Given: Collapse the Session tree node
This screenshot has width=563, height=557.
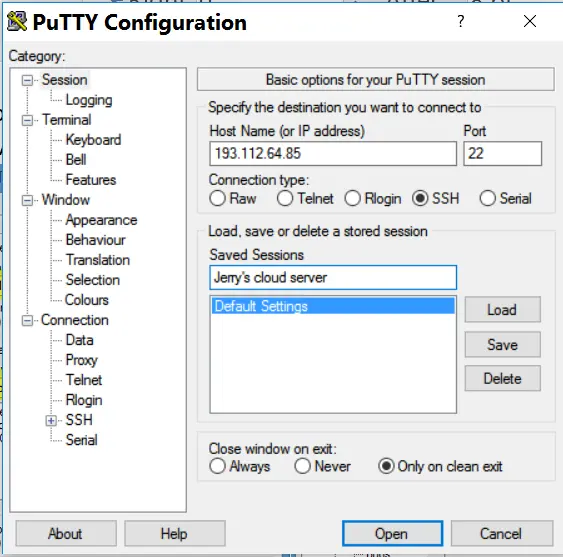Looking at the screenshot, I should pyautogui.click(x=27, y=80).
